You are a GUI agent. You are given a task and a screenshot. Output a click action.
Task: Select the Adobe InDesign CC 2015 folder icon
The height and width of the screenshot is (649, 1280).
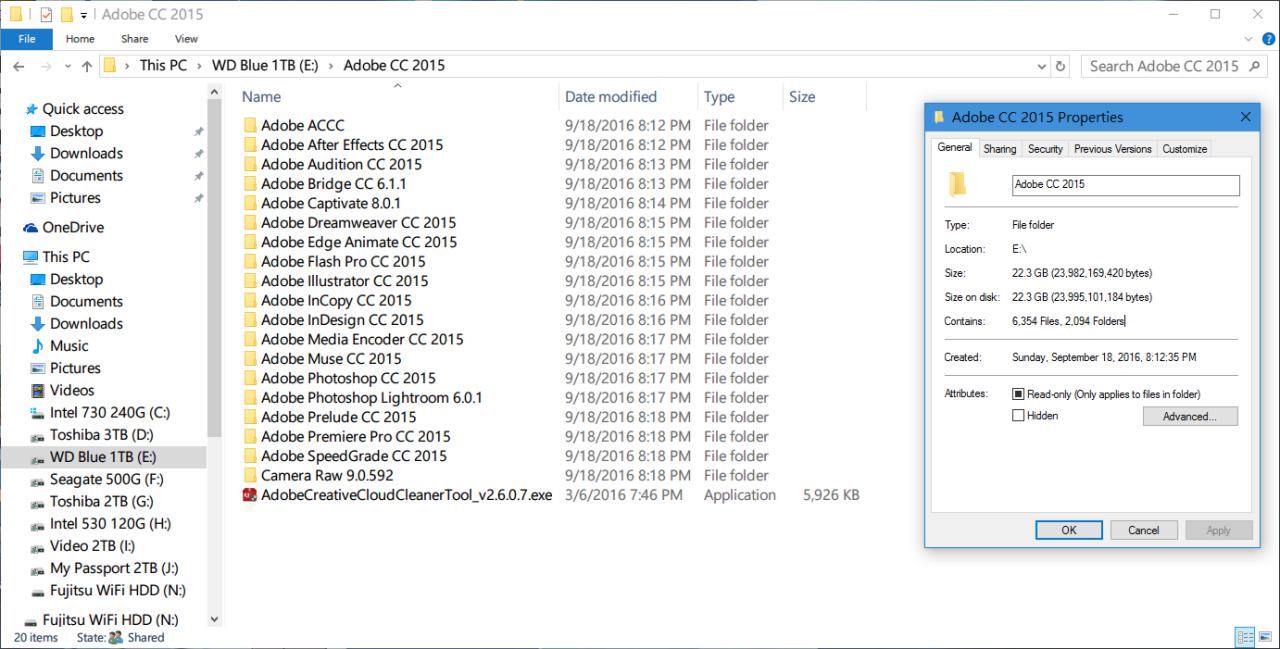(250, 320)
